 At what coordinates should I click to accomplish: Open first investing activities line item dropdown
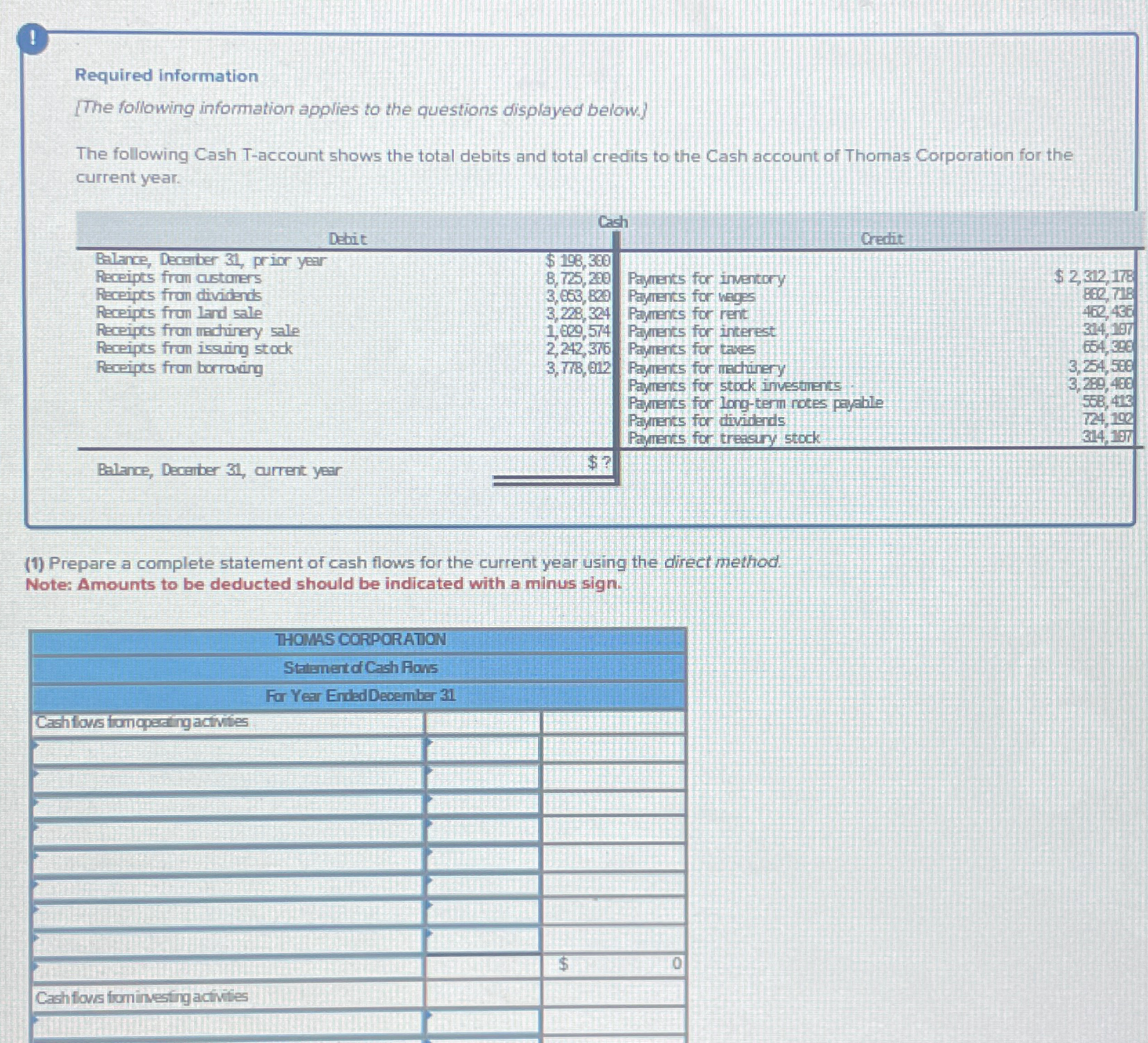(x=228, y=1025)
